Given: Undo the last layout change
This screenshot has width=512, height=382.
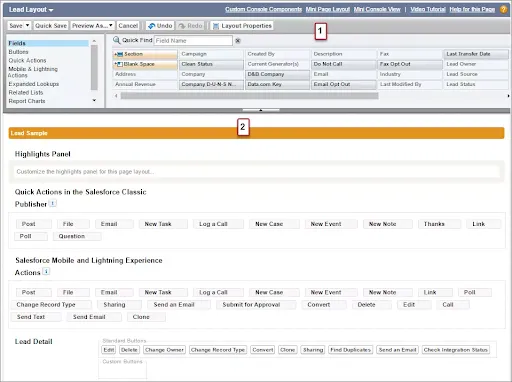Looking at the screenshot, I should pyautogui.click(x=160, y=26).
